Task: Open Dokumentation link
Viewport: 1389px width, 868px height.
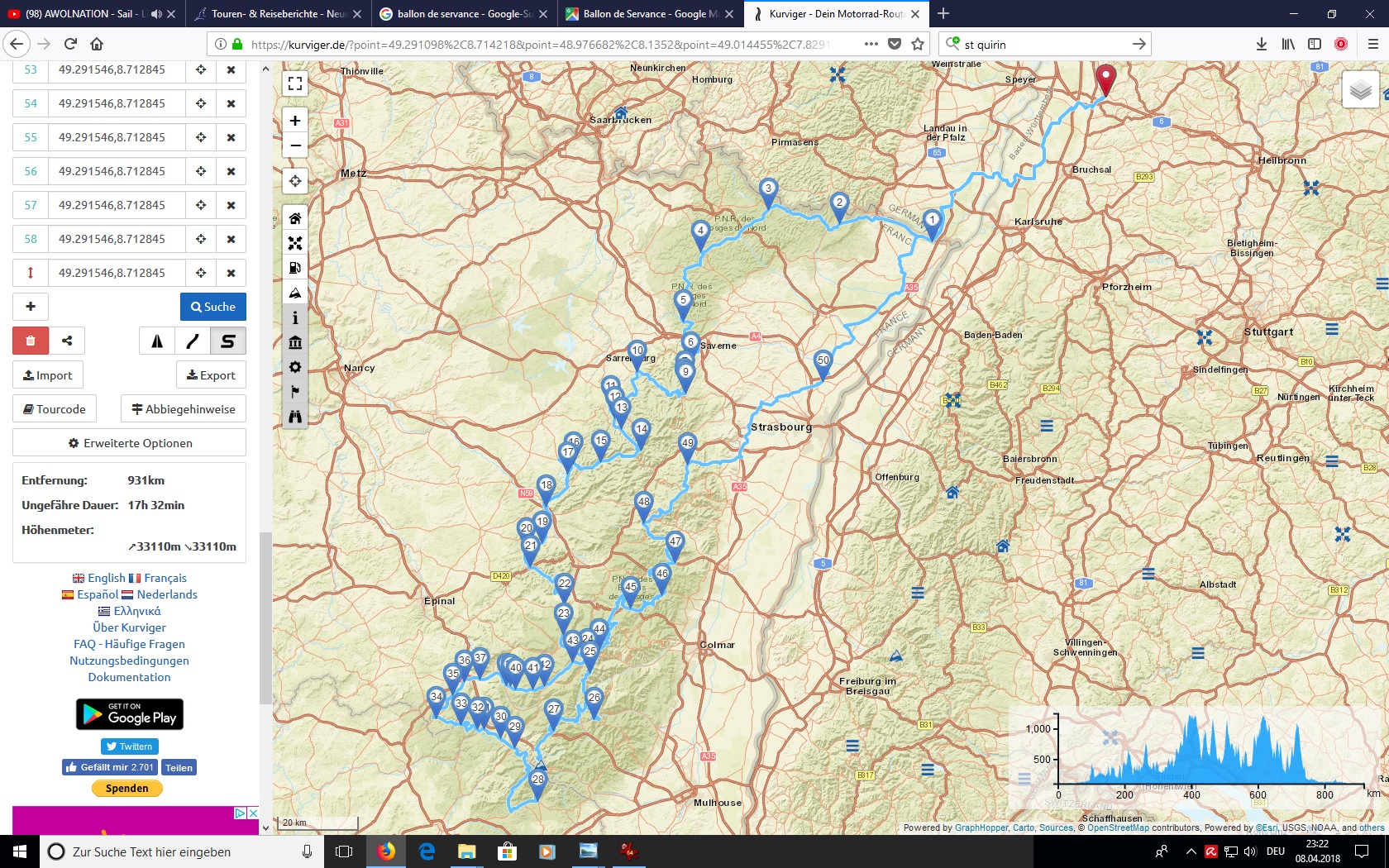Action: [x=129, y=677]
